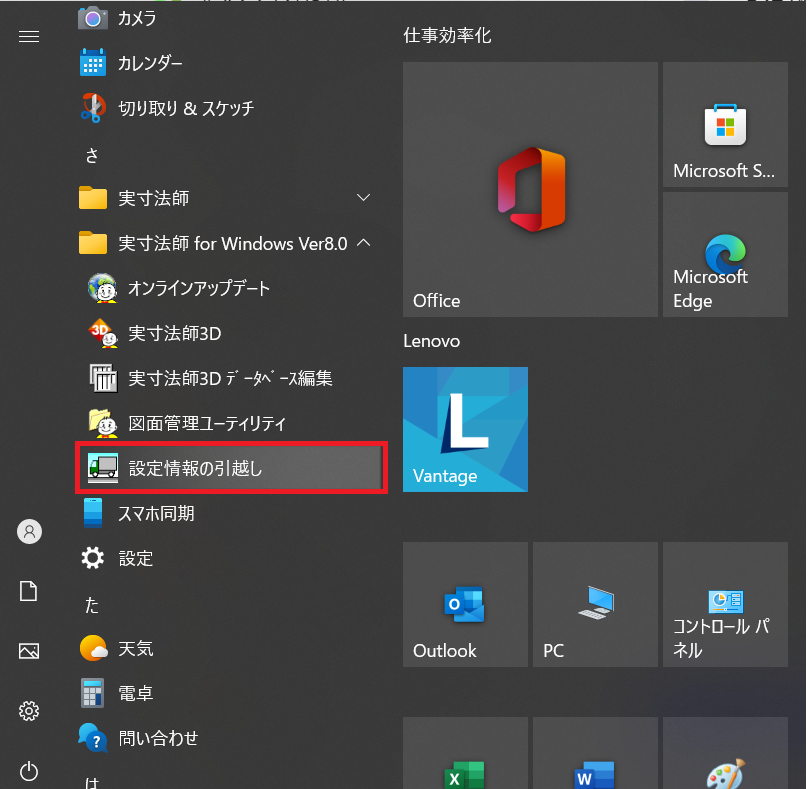Open the コントロール パネル tile
This screenshot has width=808, height=789.
[x=725, y=604]
